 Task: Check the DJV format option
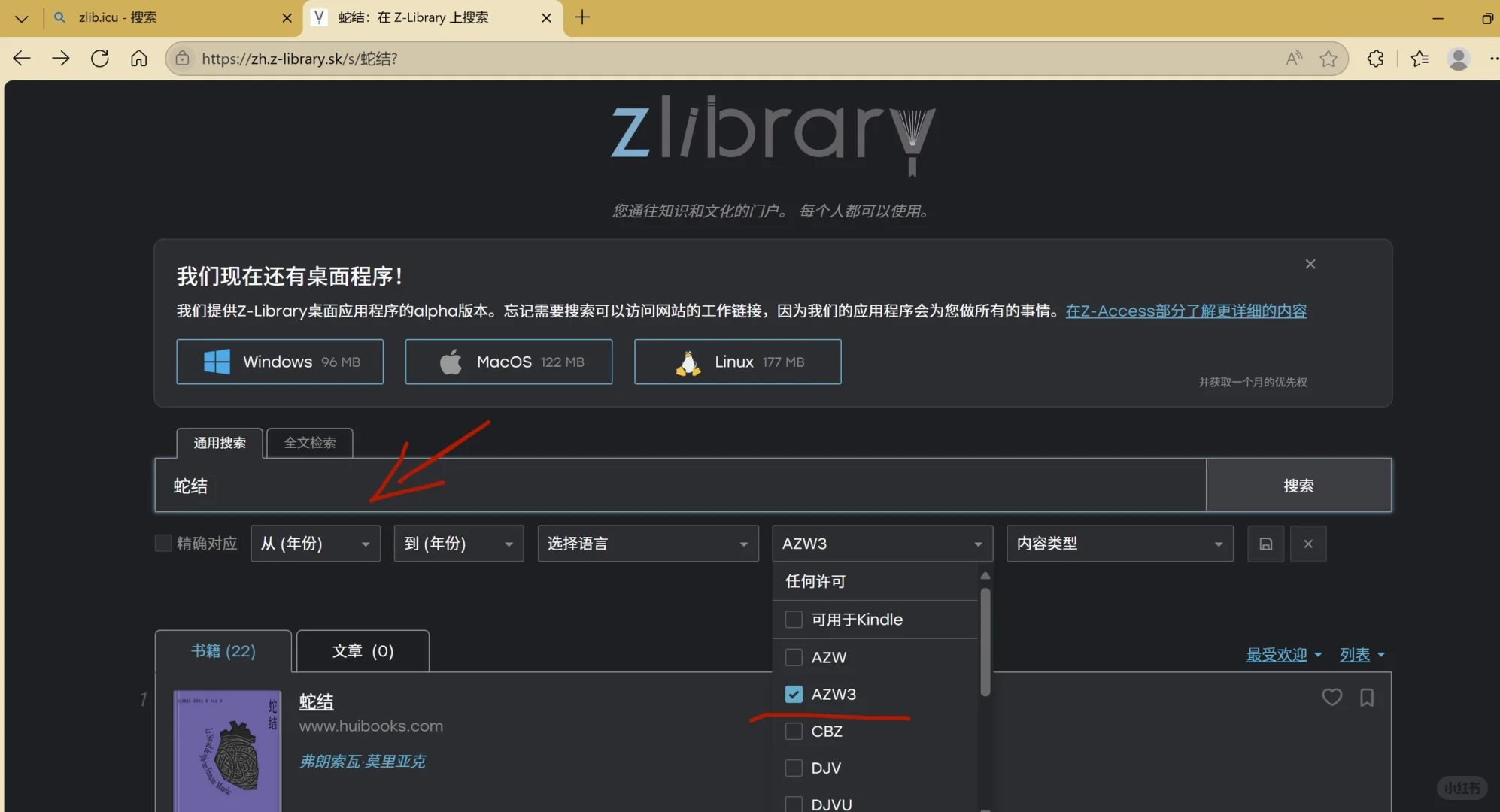[794, 768]
